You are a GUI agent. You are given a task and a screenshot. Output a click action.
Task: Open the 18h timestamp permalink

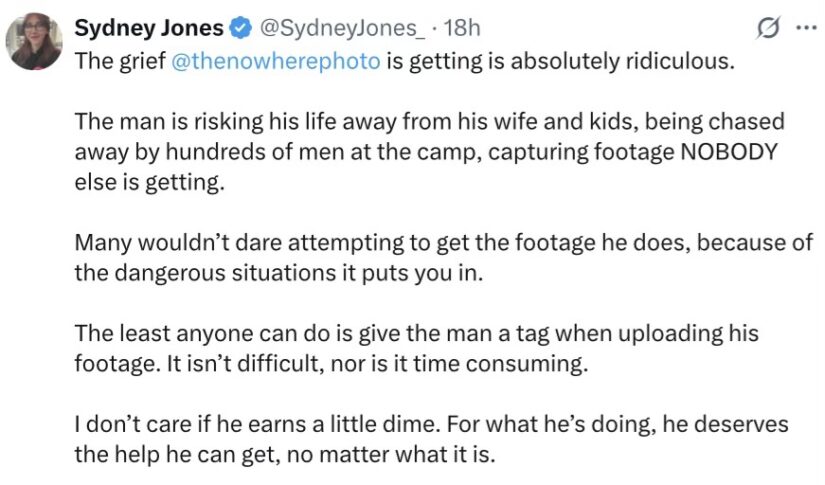[462, 28]
